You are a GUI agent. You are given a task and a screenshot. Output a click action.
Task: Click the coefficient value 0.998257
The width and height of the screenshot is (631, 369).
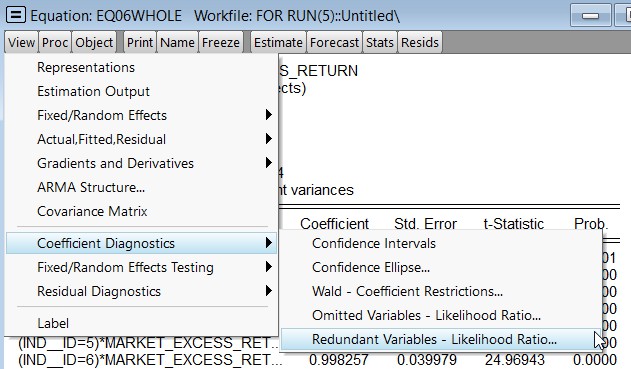[339, 360]
